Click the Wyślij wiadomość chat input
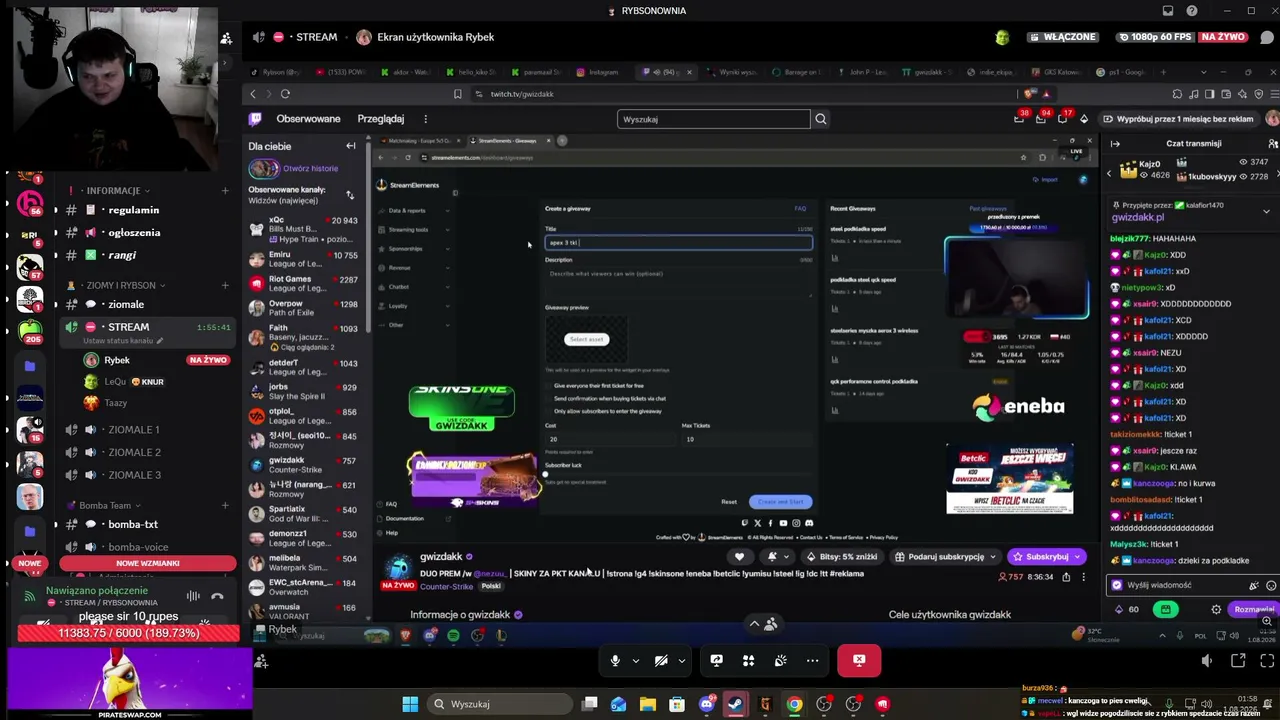The image size is (1280, 720). click(1182, 585)
